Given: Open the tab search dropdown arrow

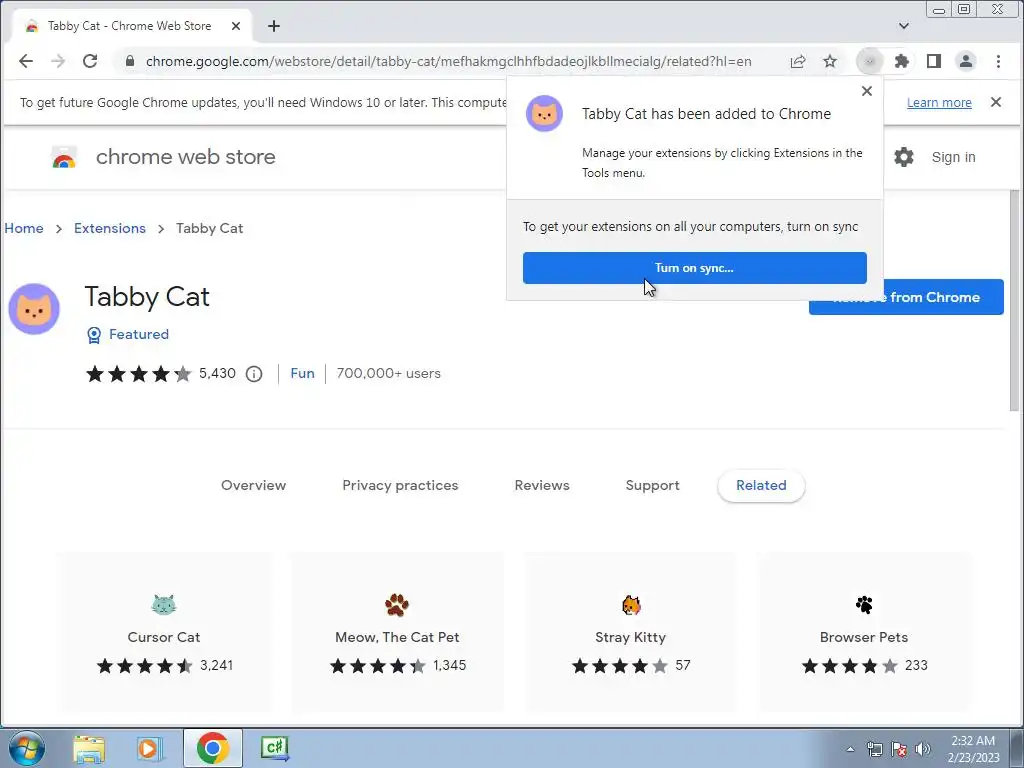Looking at the screenshot, I should 903,26.
